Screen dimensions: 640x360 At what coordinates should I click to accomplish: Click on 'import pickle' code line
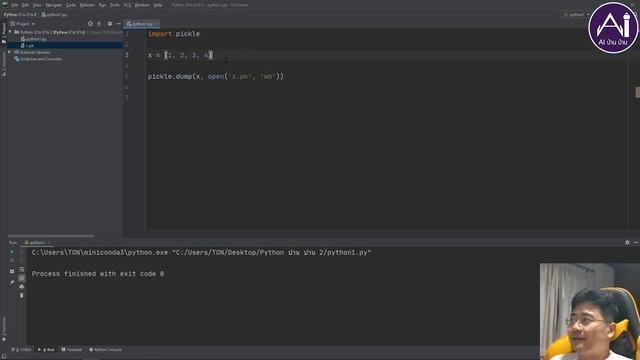(x=174, y=34)
